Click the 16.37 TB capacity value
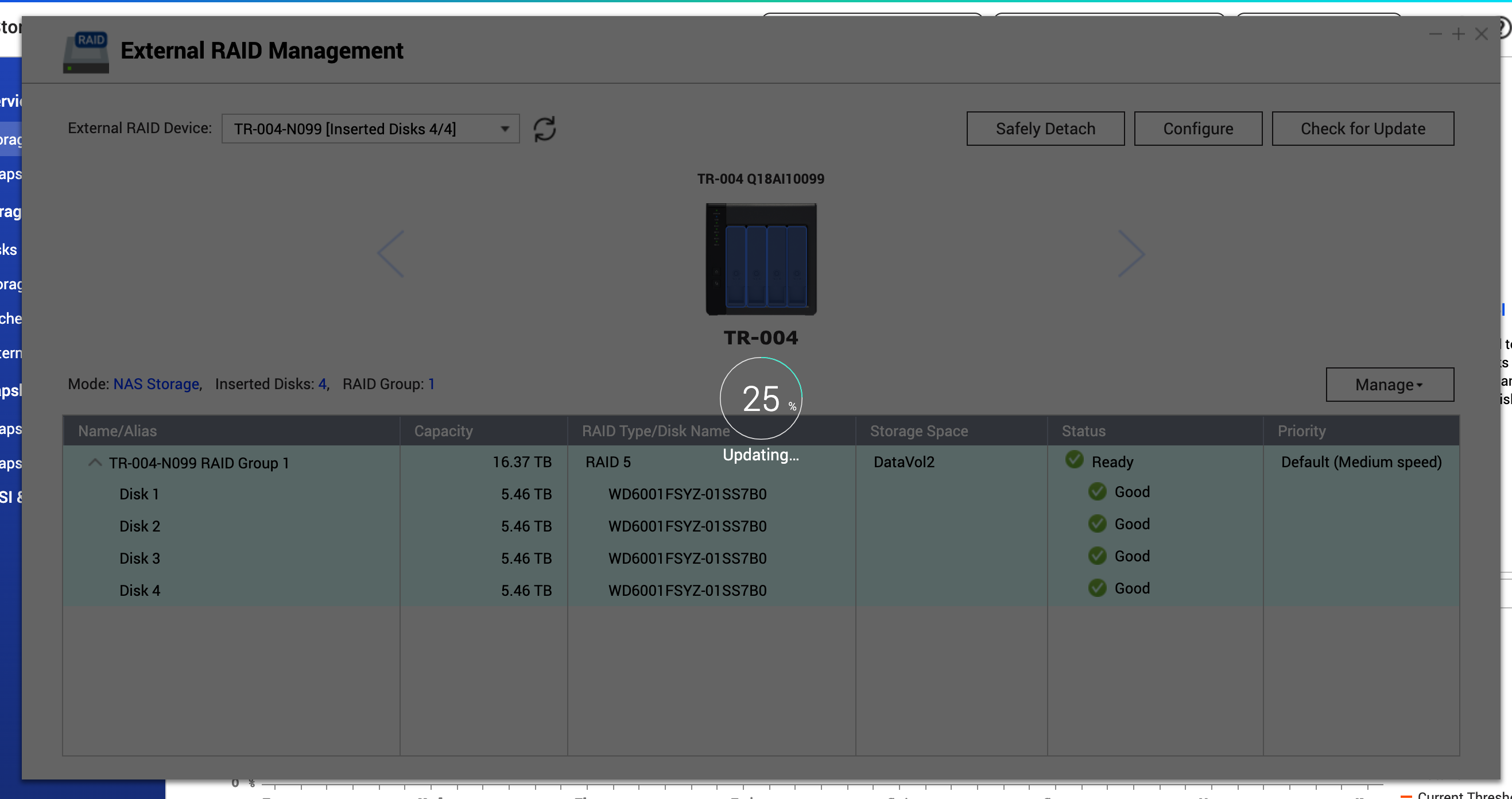The height and width of the screenshot is (799, 1512). click(522, 462)
